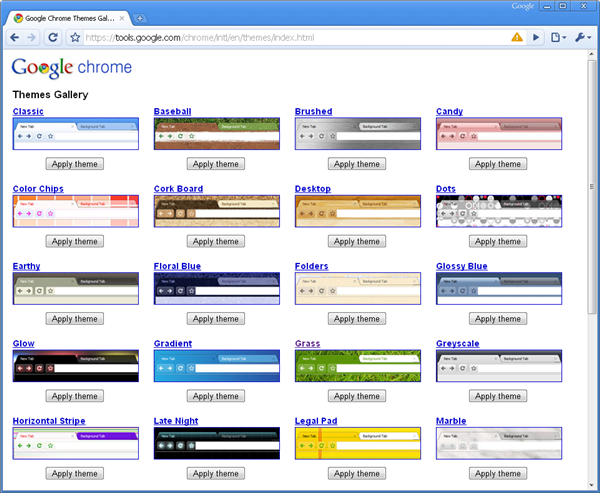Open the Glossy Blue theme link
The image size is (600, 493).
(461, 266)
